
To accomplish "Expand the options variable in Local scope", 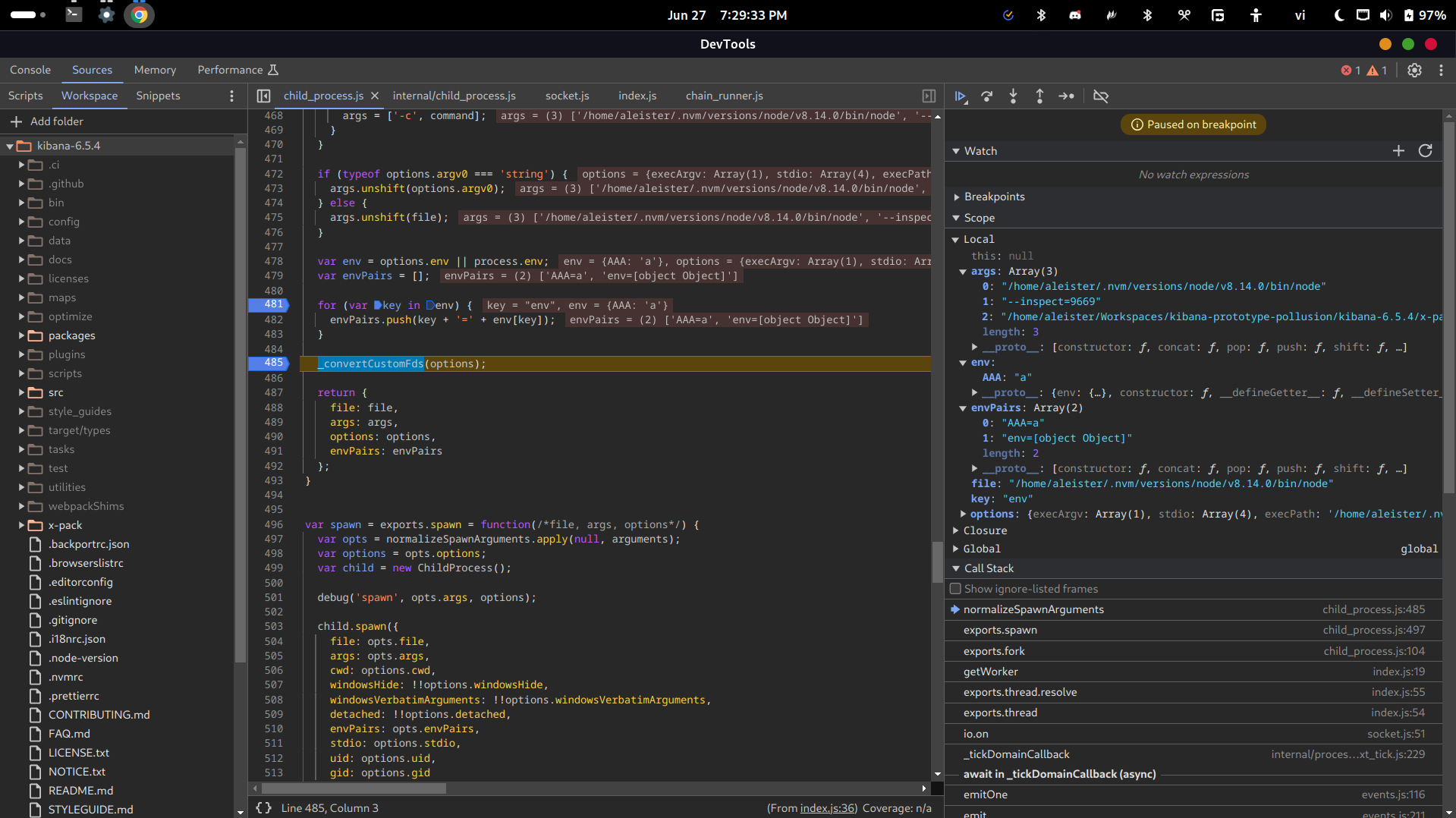I will pyautogui.click(x=963, y=514).
